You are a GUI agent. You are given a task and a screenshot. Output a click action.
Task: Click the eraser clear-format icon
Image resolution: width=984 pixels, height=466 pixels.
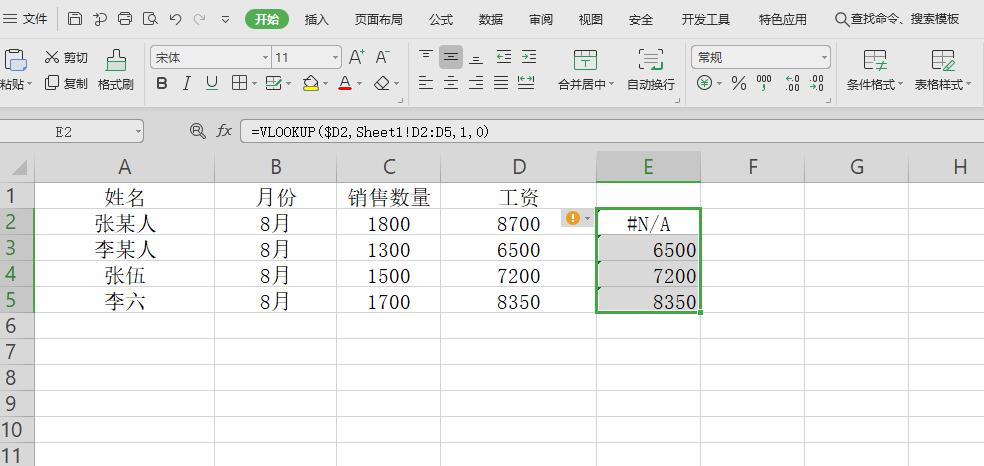382,83
